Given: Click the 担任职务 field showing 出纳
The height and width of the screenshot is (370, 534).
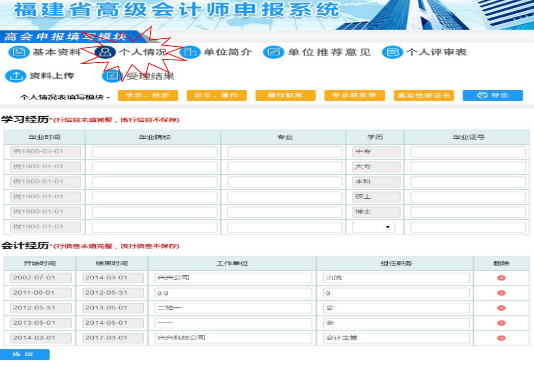Looking at the screenshot, I should (x=396, y=278).
